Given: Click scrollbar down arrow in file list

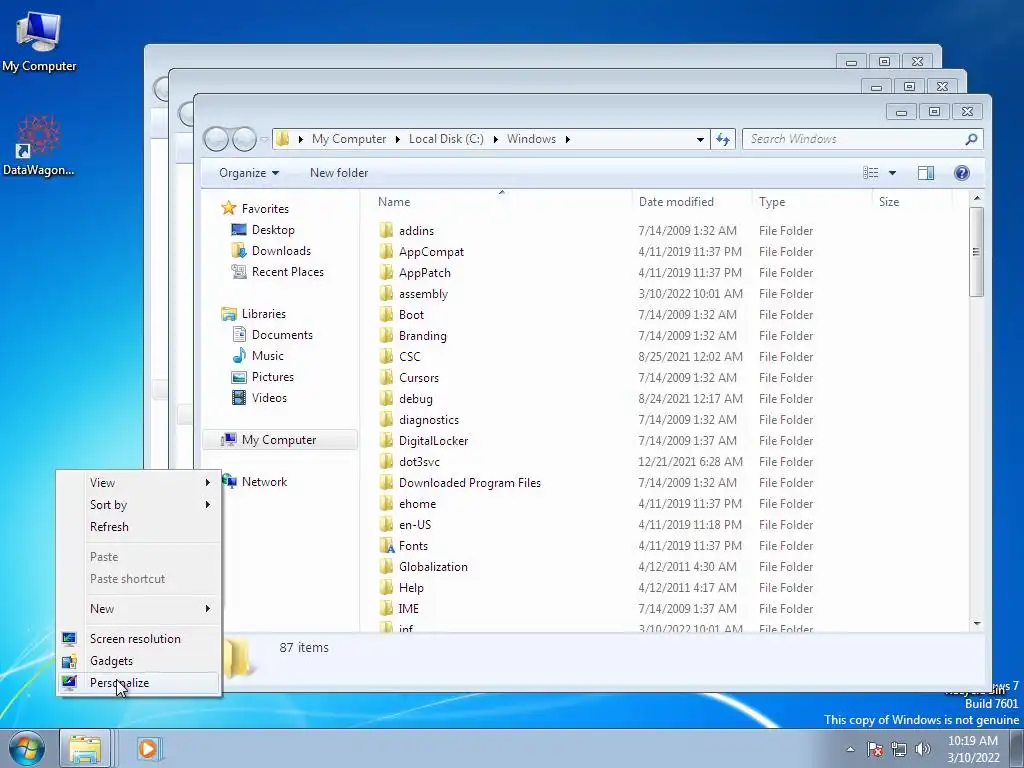Looking at the screenshot, I should point(977,624).
